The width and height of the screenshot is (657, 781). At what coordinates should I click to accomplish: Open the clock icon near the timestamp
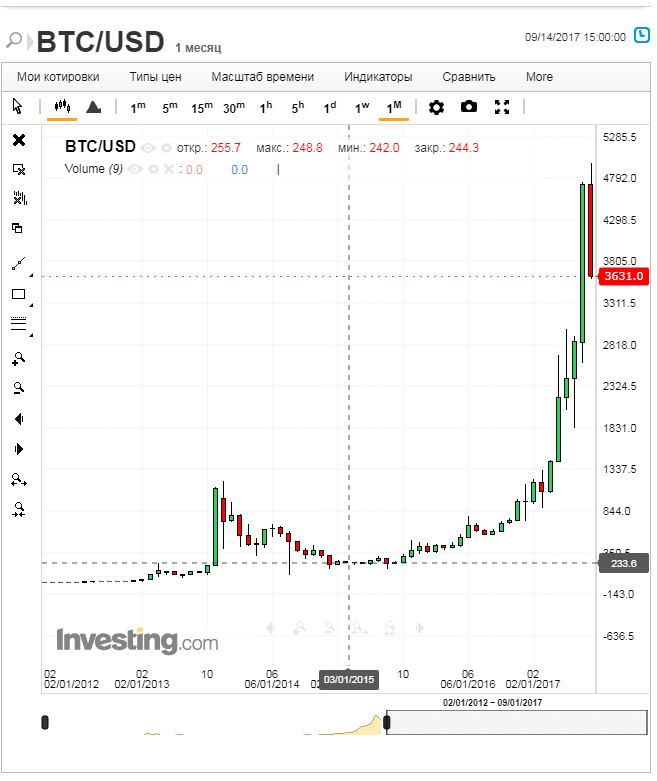[x=642, y=35]
